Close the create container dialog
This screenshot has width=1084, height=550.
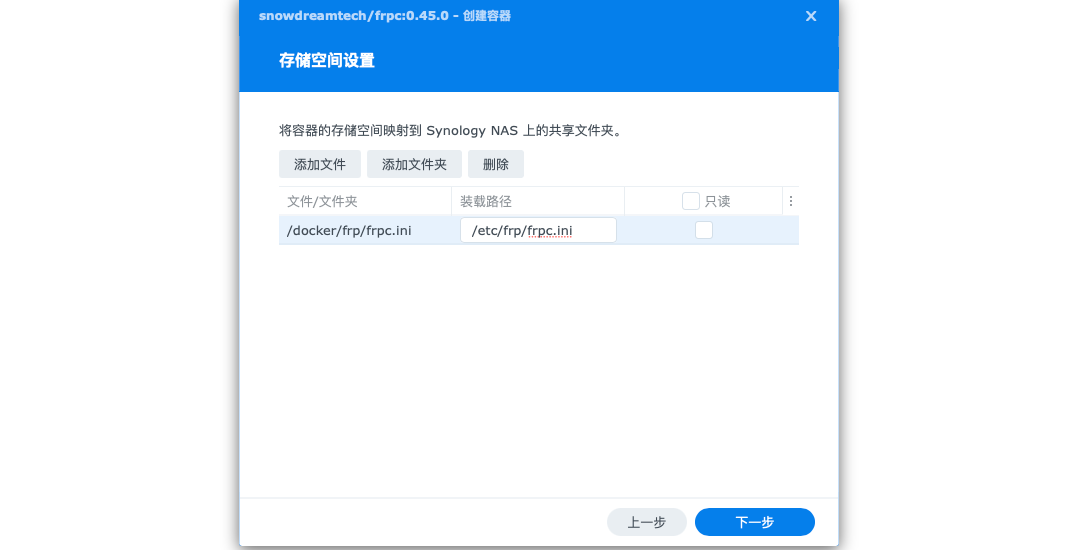(811, 16)
